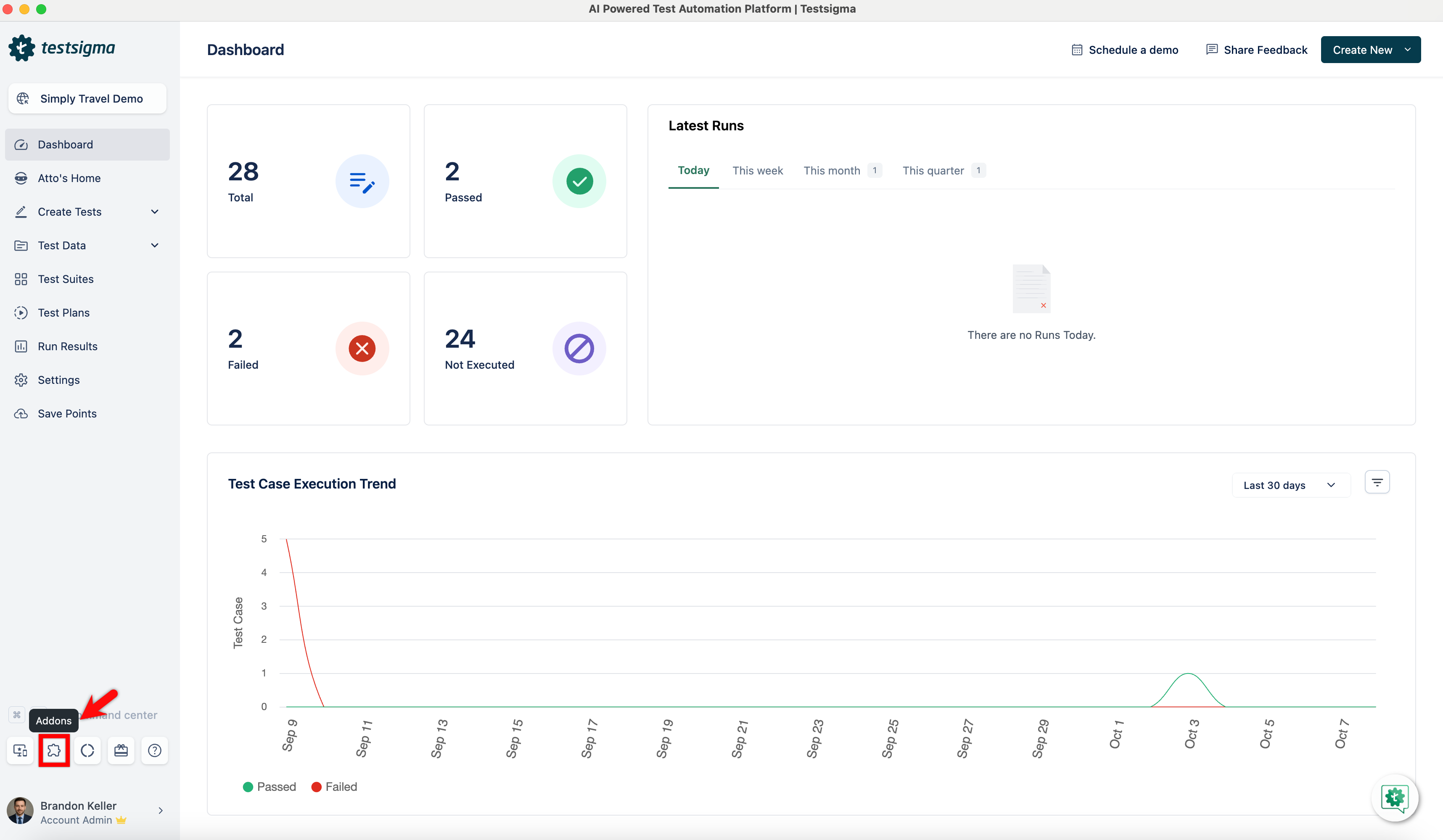The height and width of the screenshot is (840, 1443).
Task: Click the Share Feedback button
Action: (1257, 50)
